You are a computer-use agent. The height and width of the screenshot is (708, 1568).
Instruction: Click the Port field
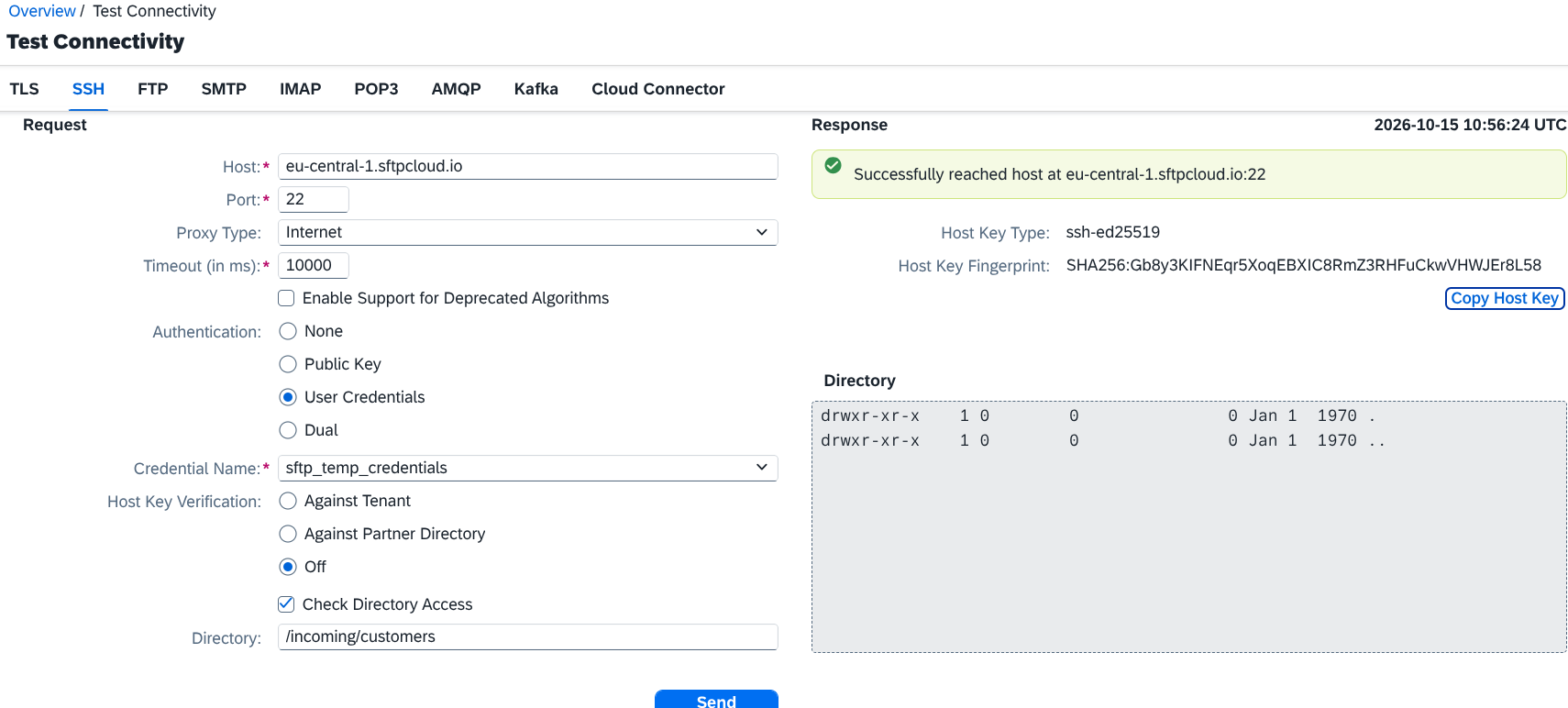click(x=313, y=199)
